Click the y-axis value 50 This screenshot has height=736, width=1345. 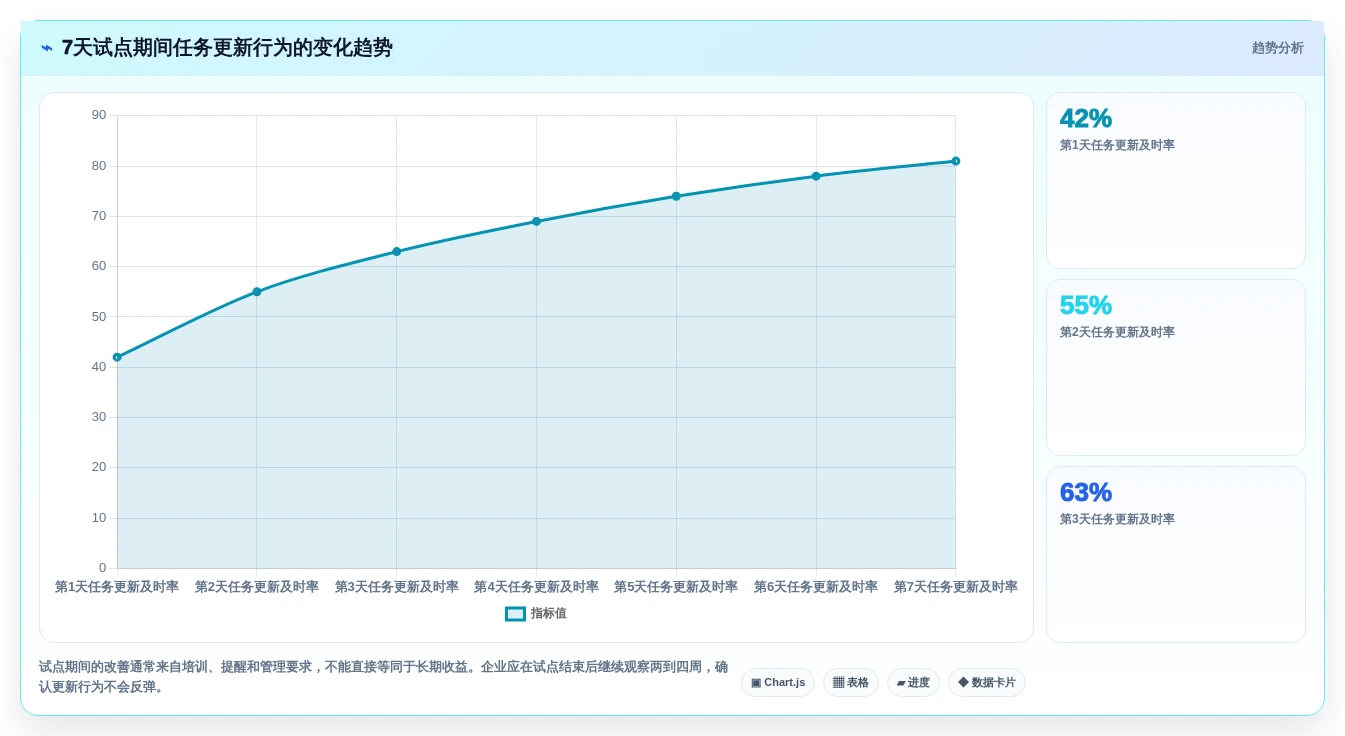coord(99,317)
